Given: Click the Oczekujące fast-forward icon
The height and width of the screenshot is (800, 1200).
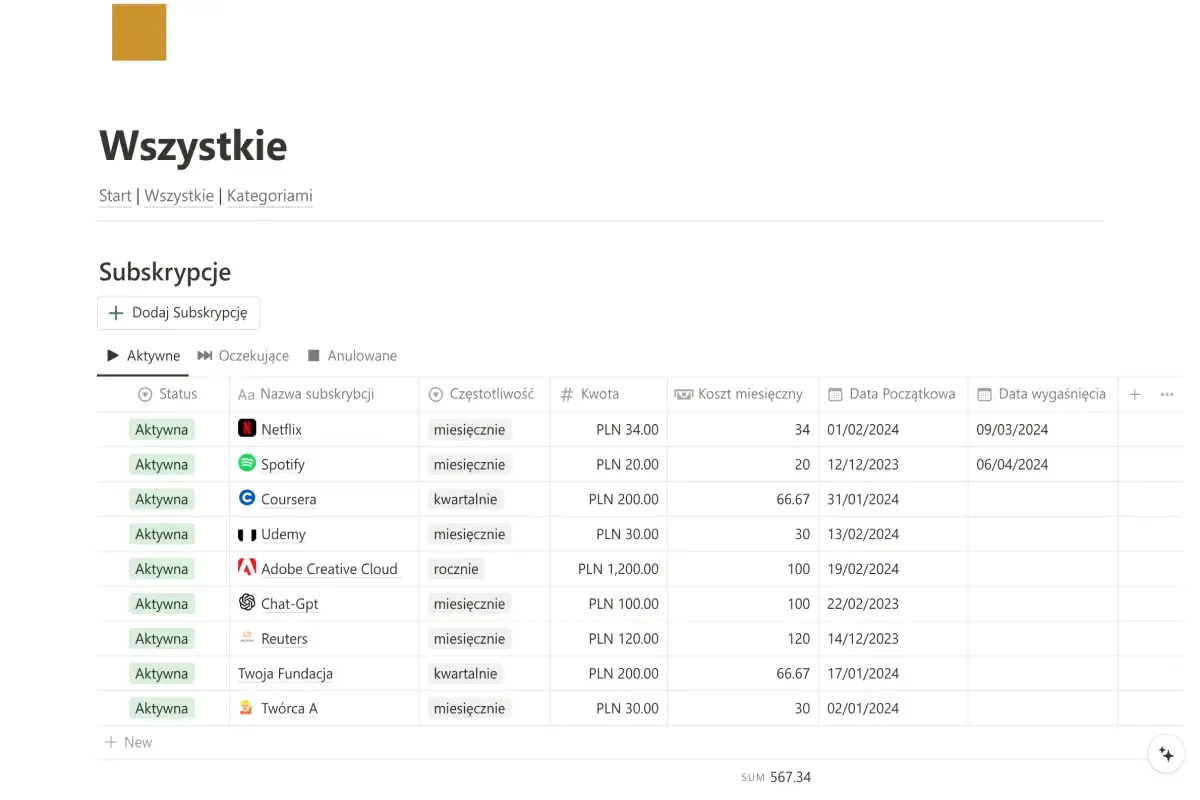Looking at the screenshot, I should [x=205, y=356].
